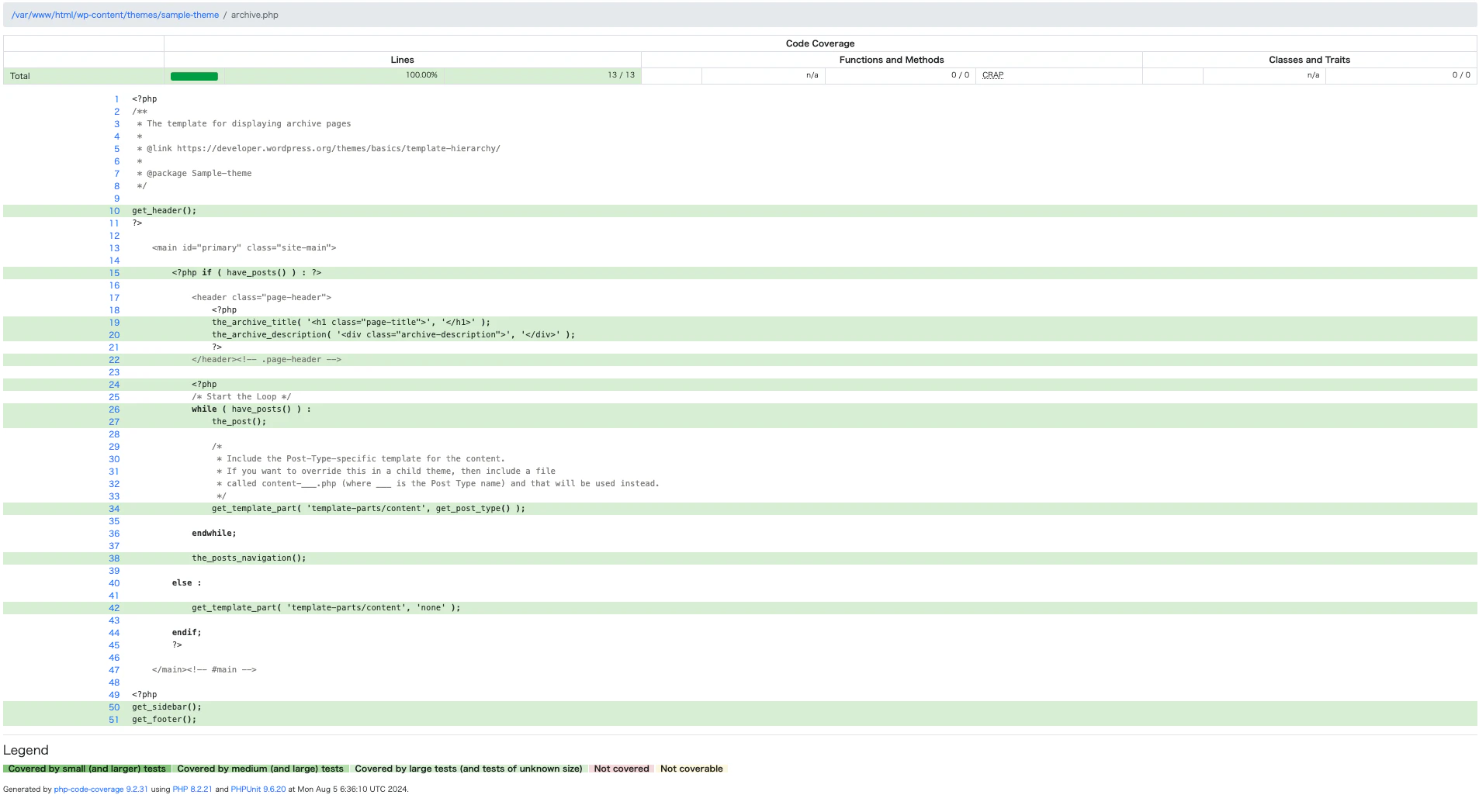This screenshot has height=812, width=1479.
Task: Jump to line number 10
Action: (x=114, y=211)
